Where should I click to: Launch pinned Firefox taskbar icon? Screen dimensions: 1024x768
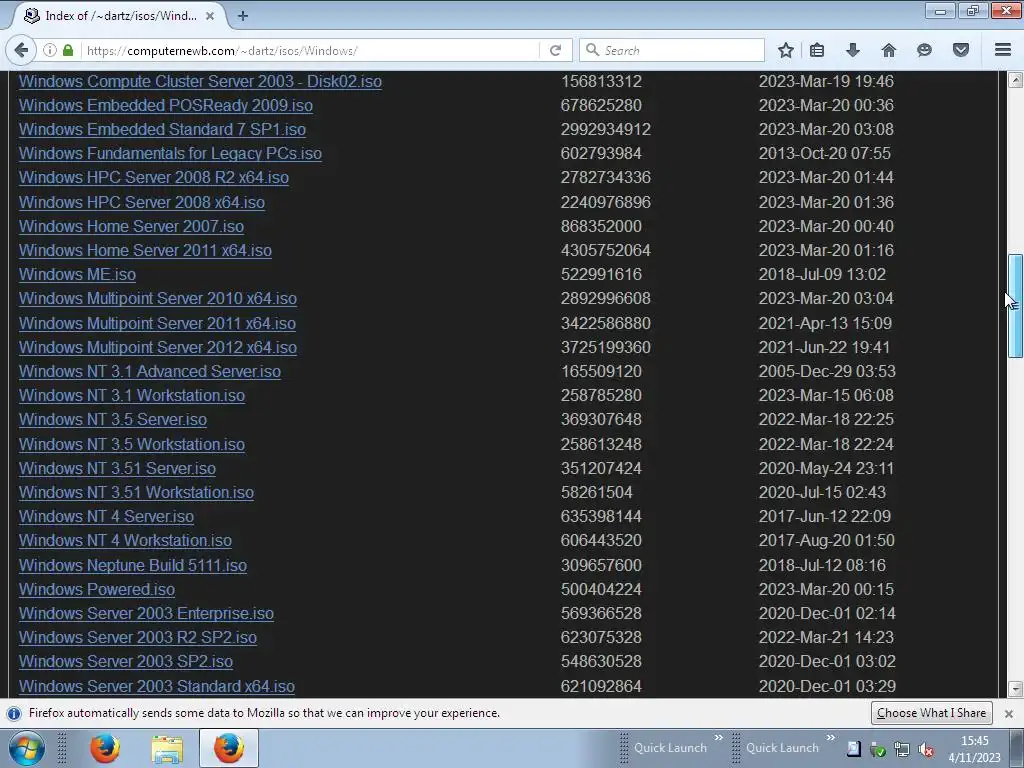click(105, 748)
